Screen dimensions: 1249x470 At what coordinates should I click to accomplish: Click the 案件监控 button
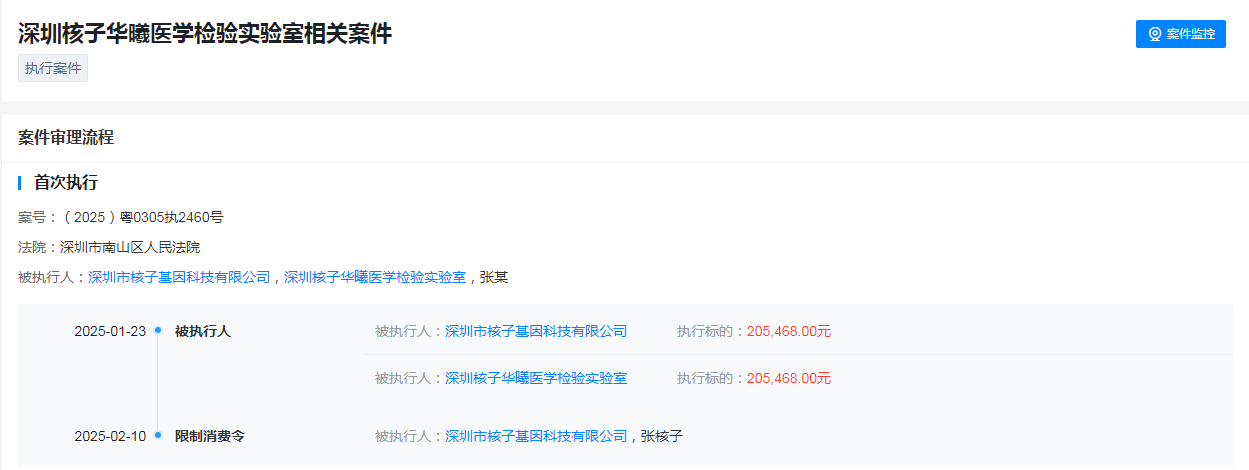tap(1180, 34)
